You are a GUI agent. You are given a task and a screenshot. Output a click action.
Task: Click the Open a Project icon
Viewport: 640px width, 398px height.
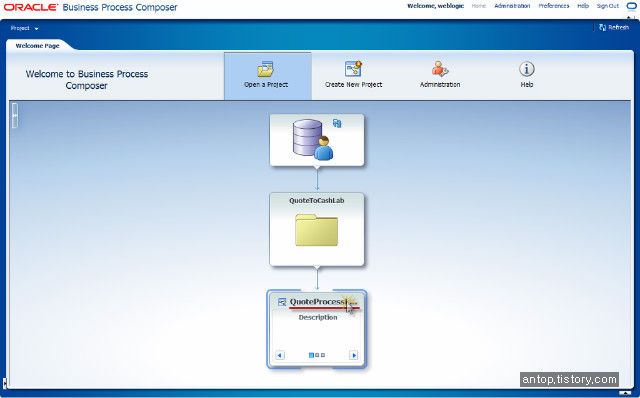(x=266, y=69)
